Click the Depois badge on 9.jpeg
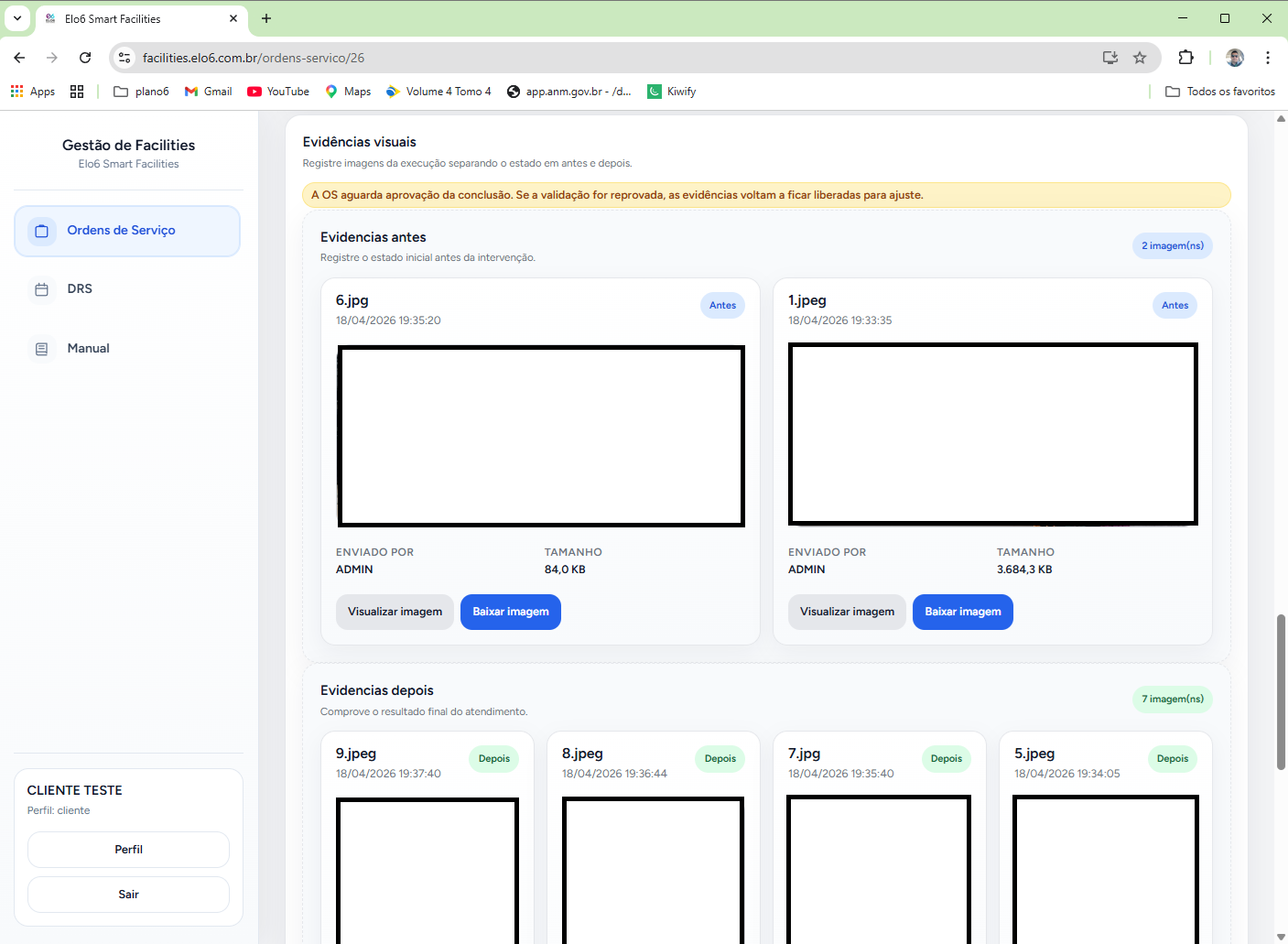This screenshot has width=1288, height=944. (494, 759)
